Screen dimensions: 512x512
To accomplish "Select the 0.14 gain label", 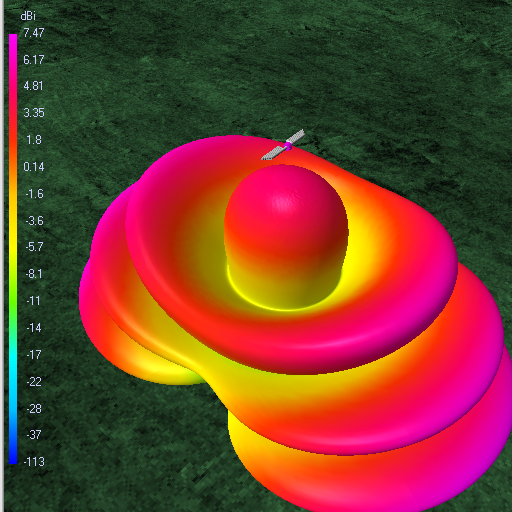I will point(34,167).
